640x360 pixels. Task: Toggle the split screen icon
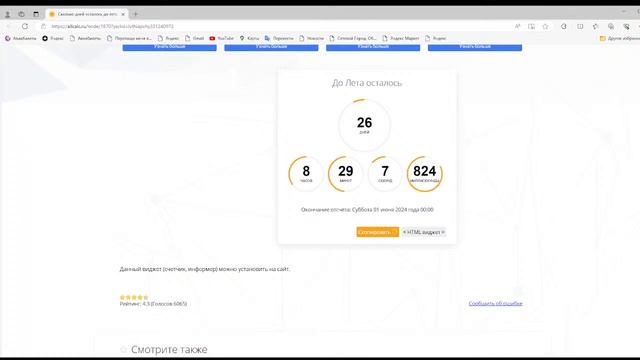click(580, 26)
